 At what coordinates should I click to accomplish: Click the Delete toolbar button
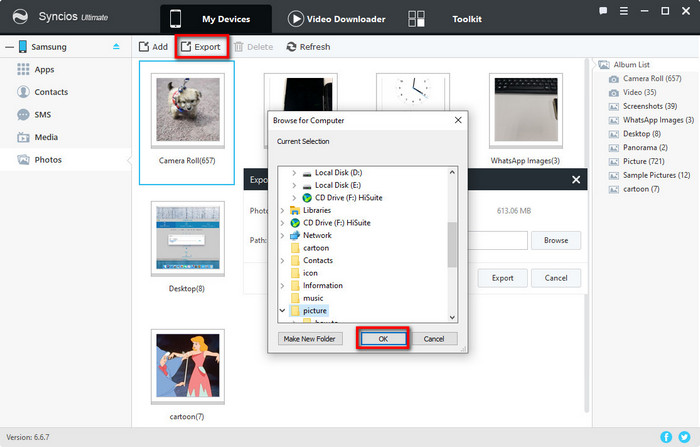253,46
